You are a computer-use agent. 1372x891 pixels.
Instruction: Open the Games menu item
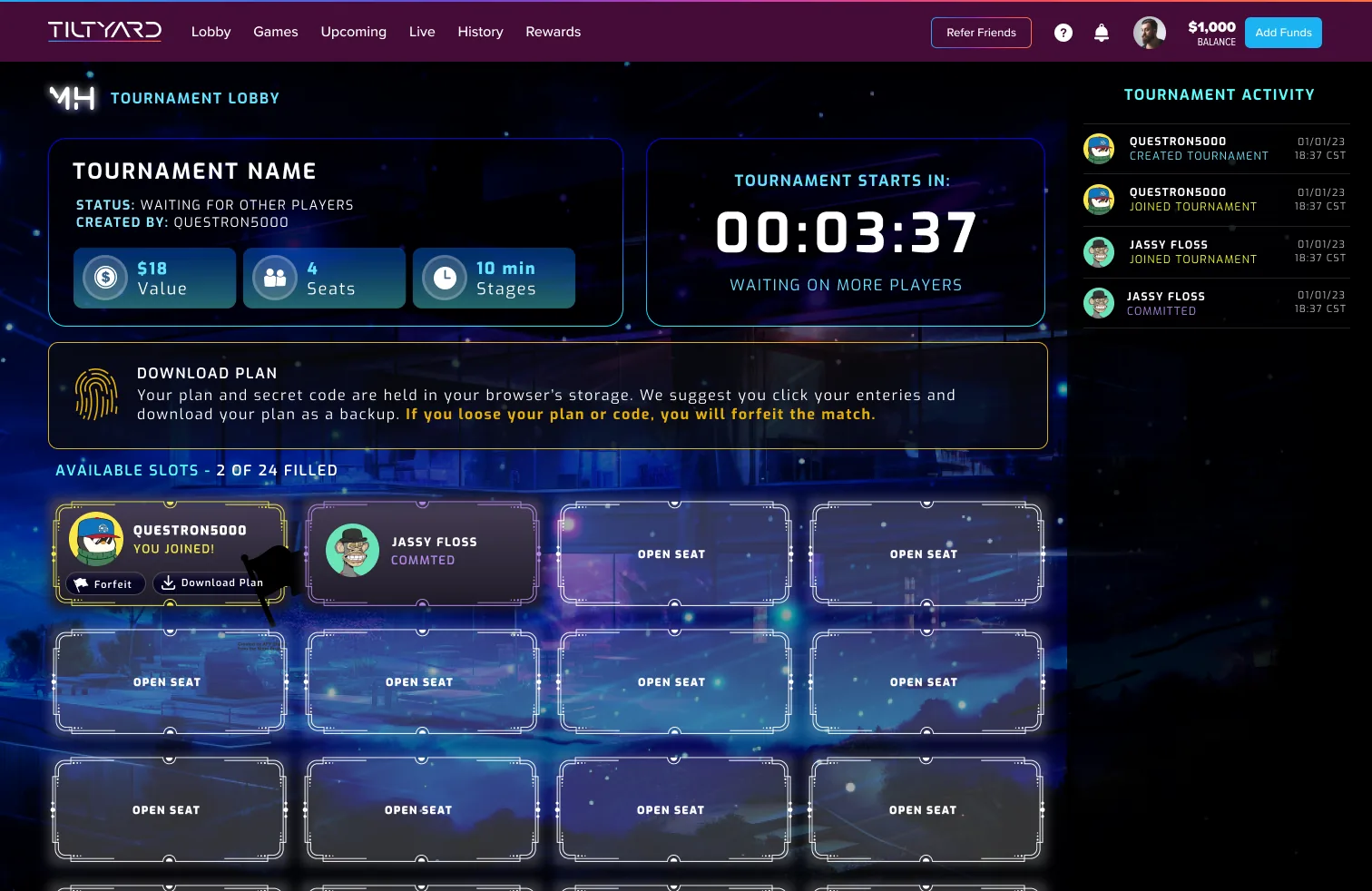276,32
